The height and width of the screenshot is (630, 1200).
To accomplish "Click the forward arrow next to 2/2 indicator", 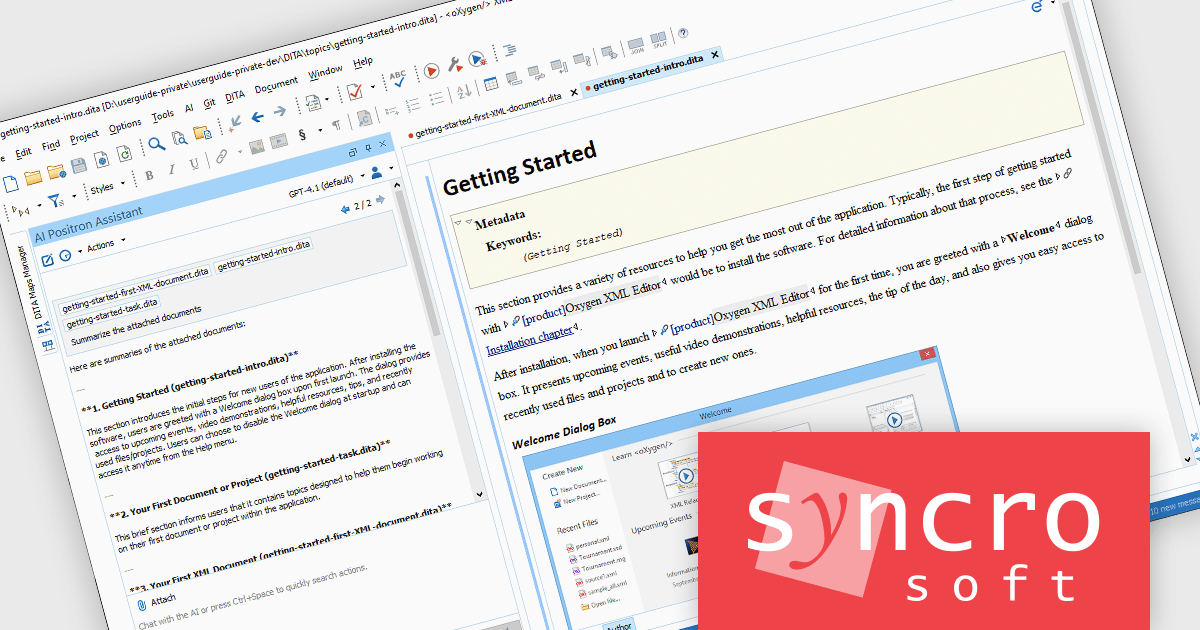I will [x=380, y=198].
